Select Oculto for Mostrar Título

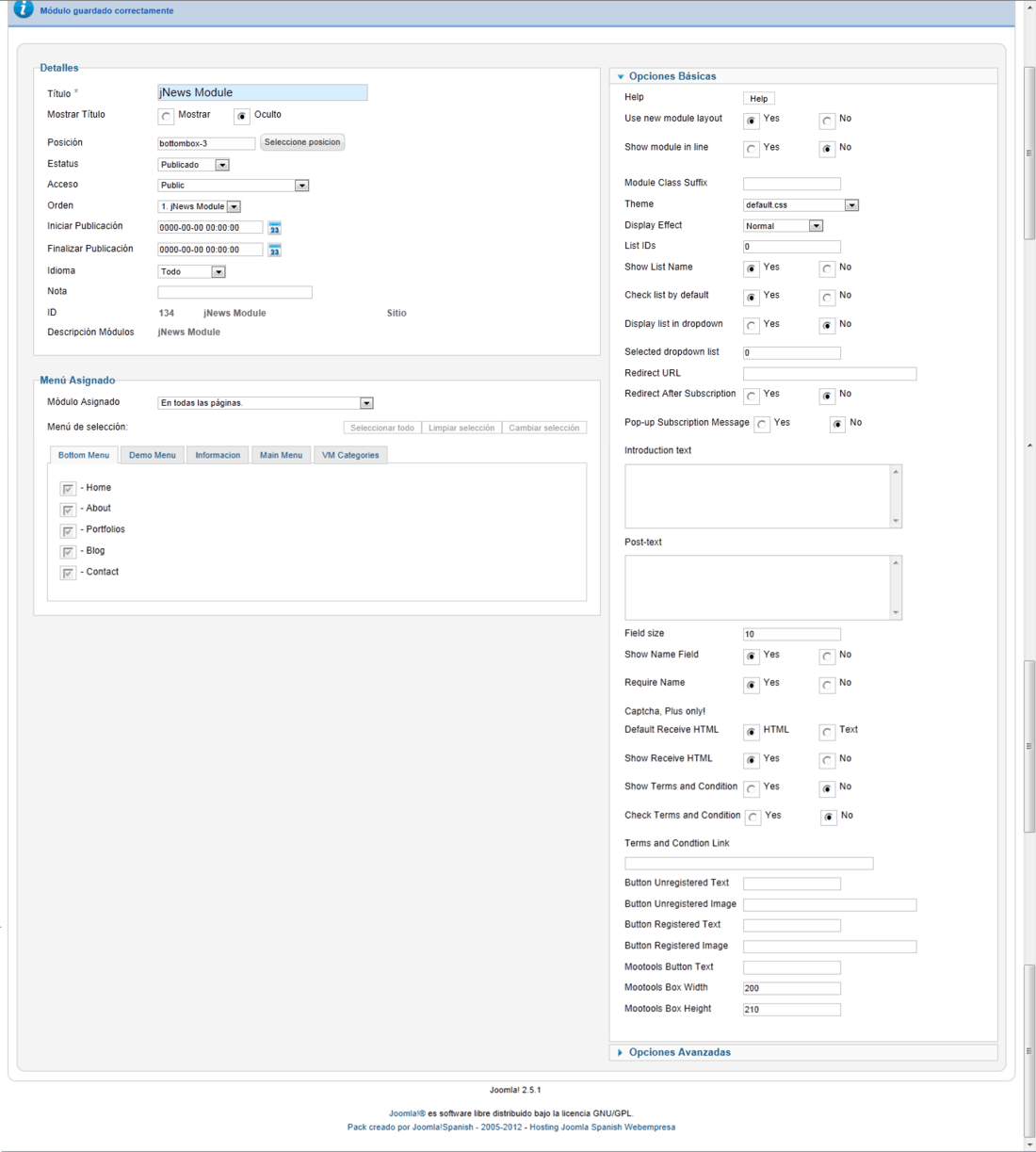coord(242,117)
